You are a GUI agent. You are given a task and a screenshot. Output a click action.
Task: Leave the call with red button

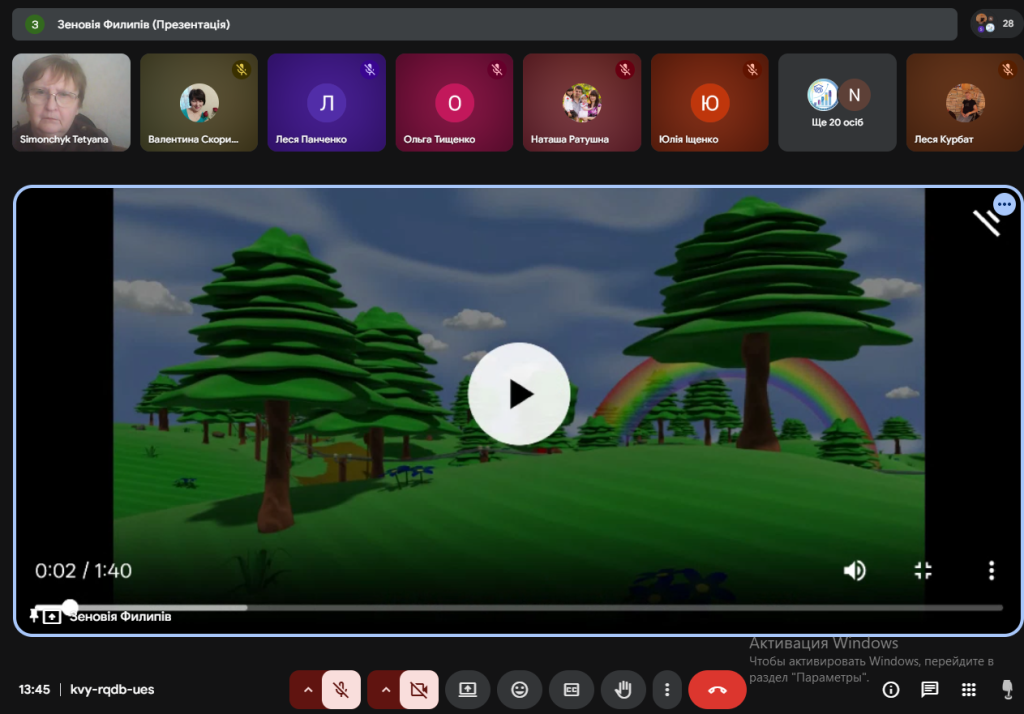tap(717, 690)
